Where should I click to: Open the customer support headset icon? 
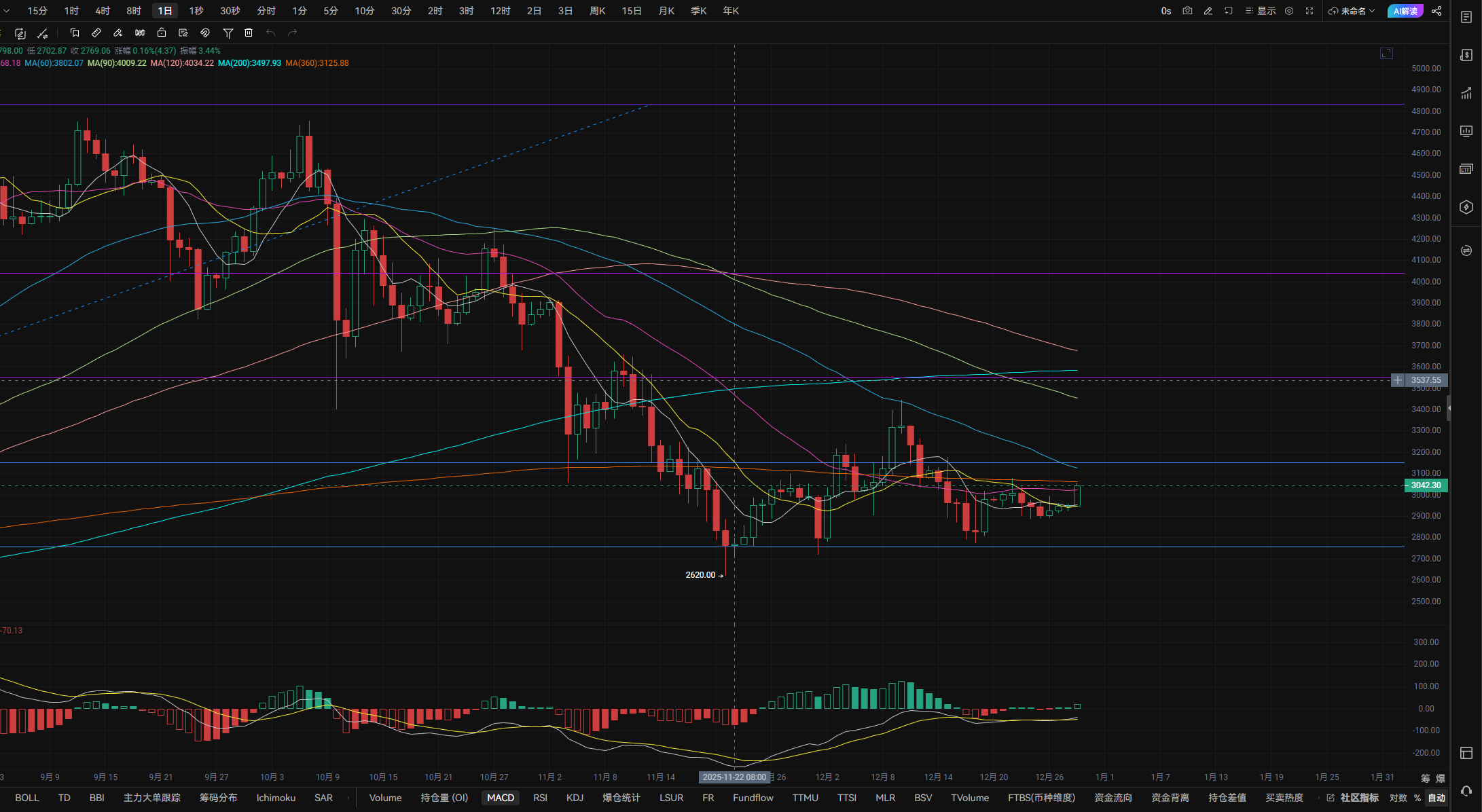pos(1466,790)
